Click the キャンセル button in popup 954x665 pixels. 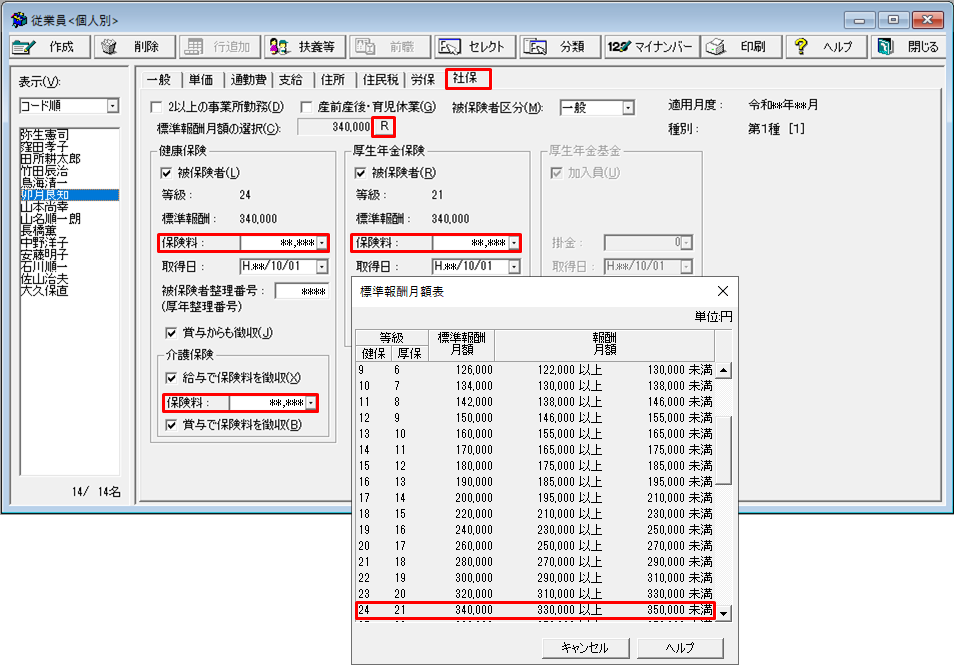583,647
